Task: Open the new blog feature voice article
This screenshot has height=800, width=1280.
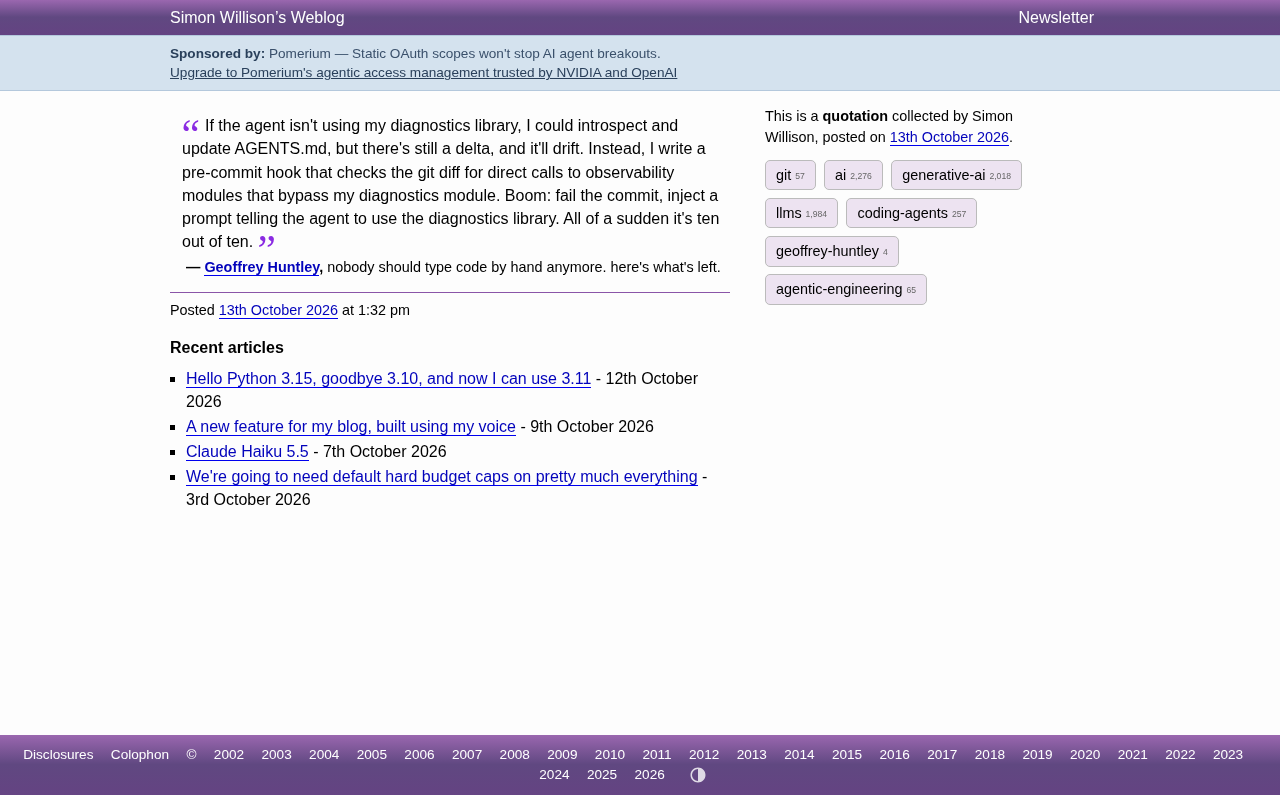Action: pos(351,427)
